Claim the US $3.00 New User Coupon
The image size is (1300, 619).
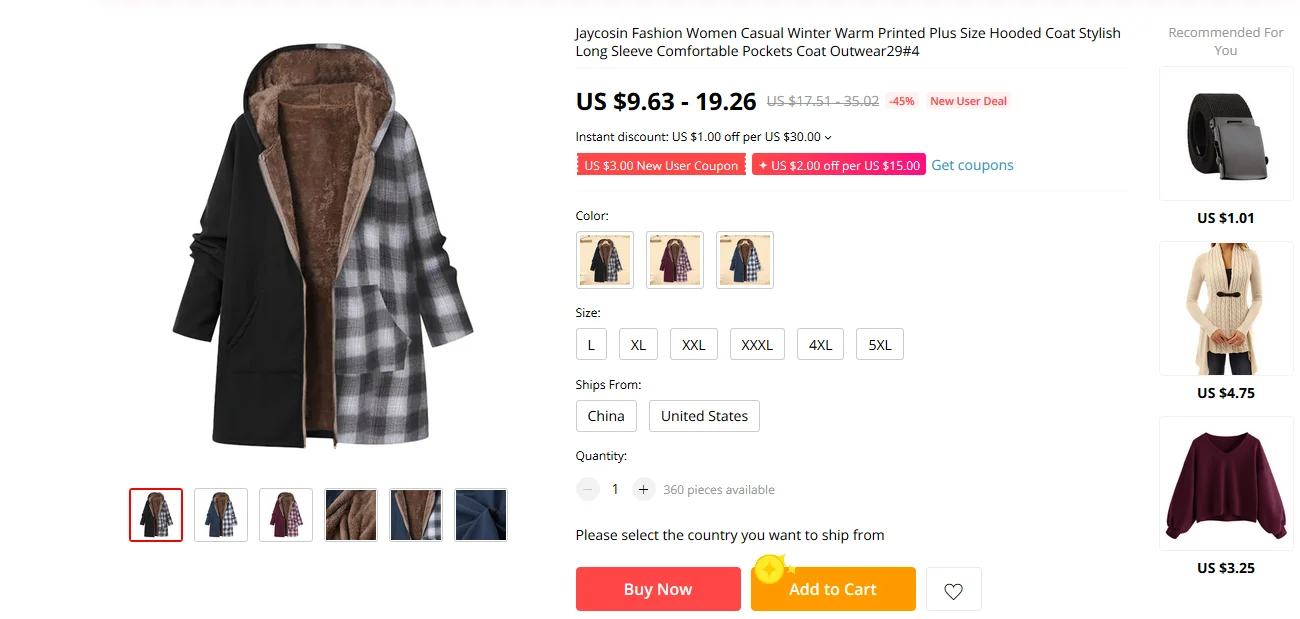coord(661,165)
